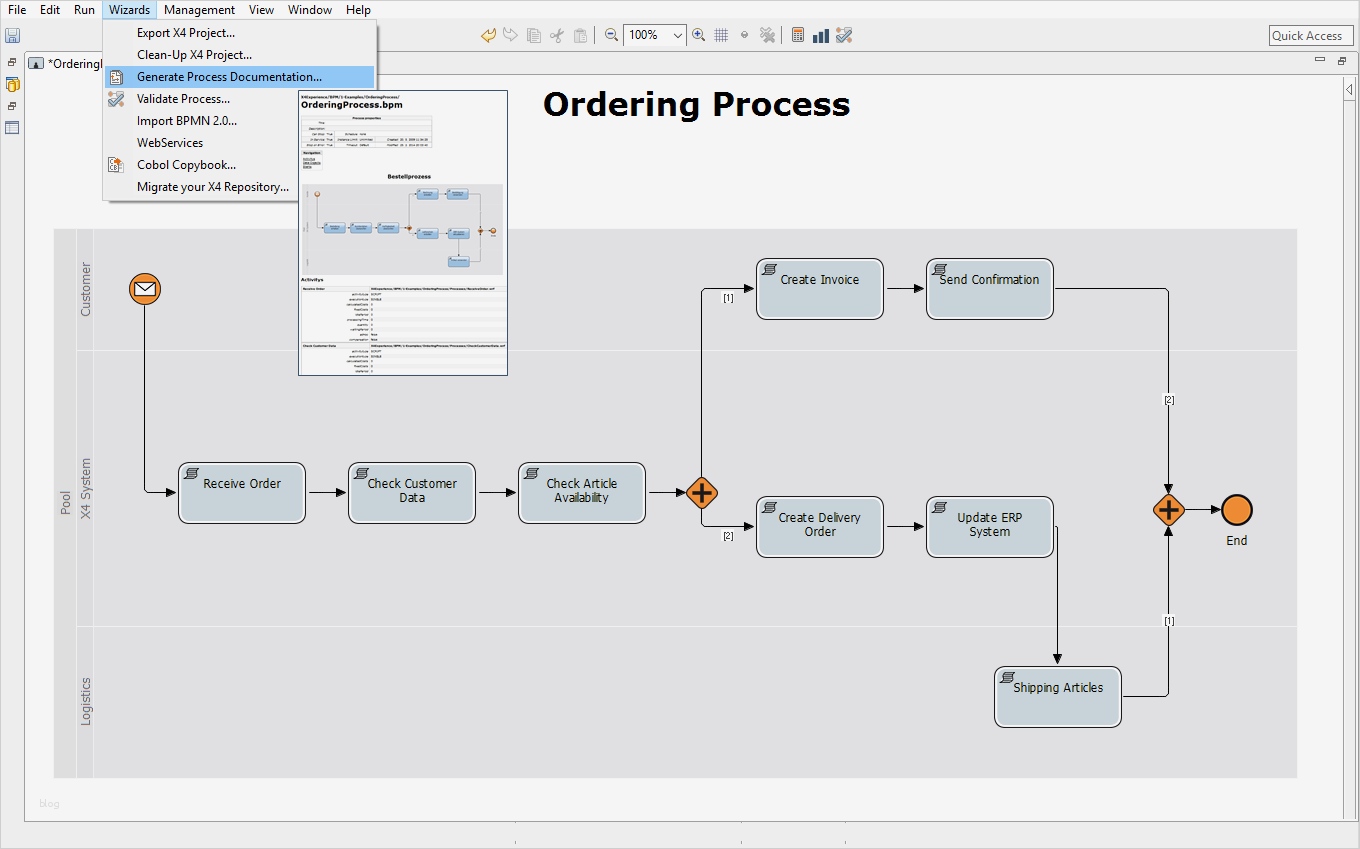Click the Ordering Process diagram title
This screenshot has height=849, width=1360.
(697, 104)
